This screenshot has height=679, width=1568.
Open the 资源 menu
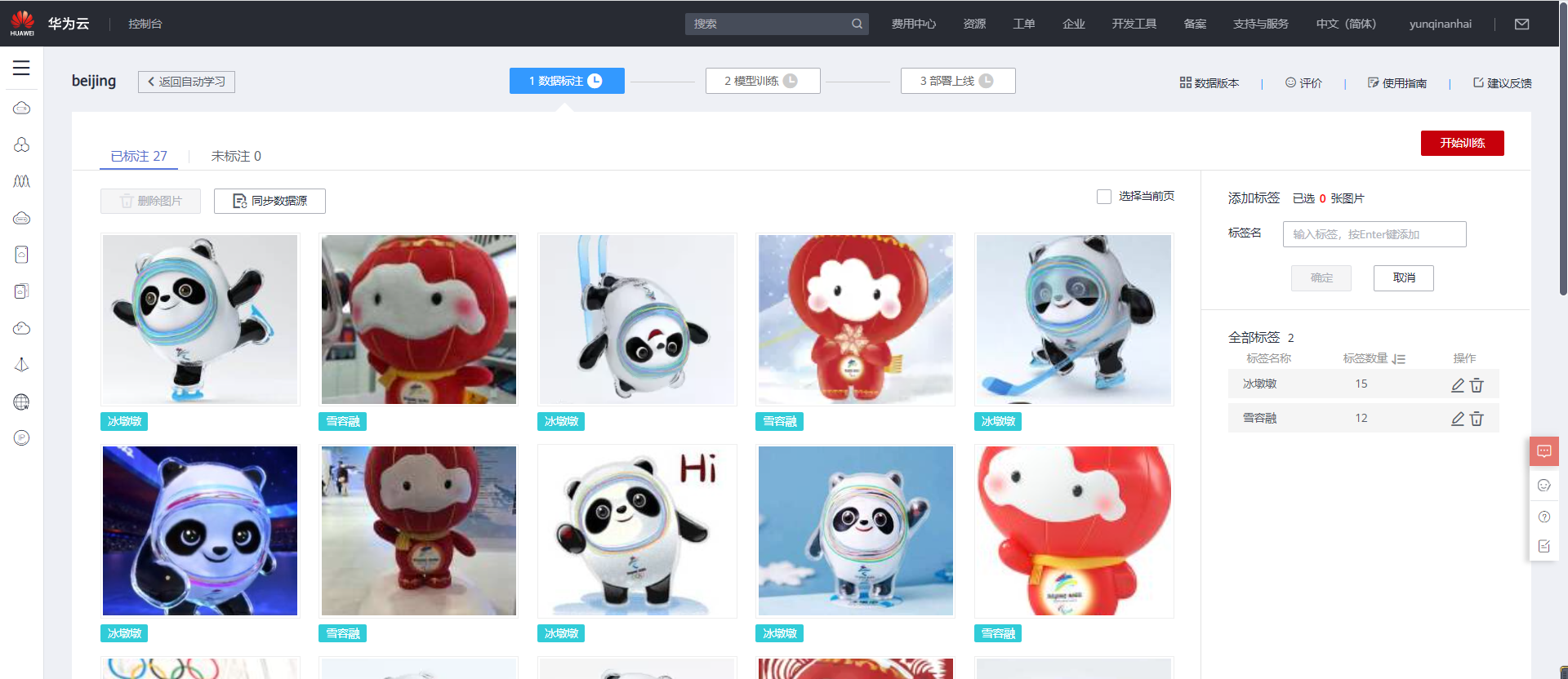point(974,24)
